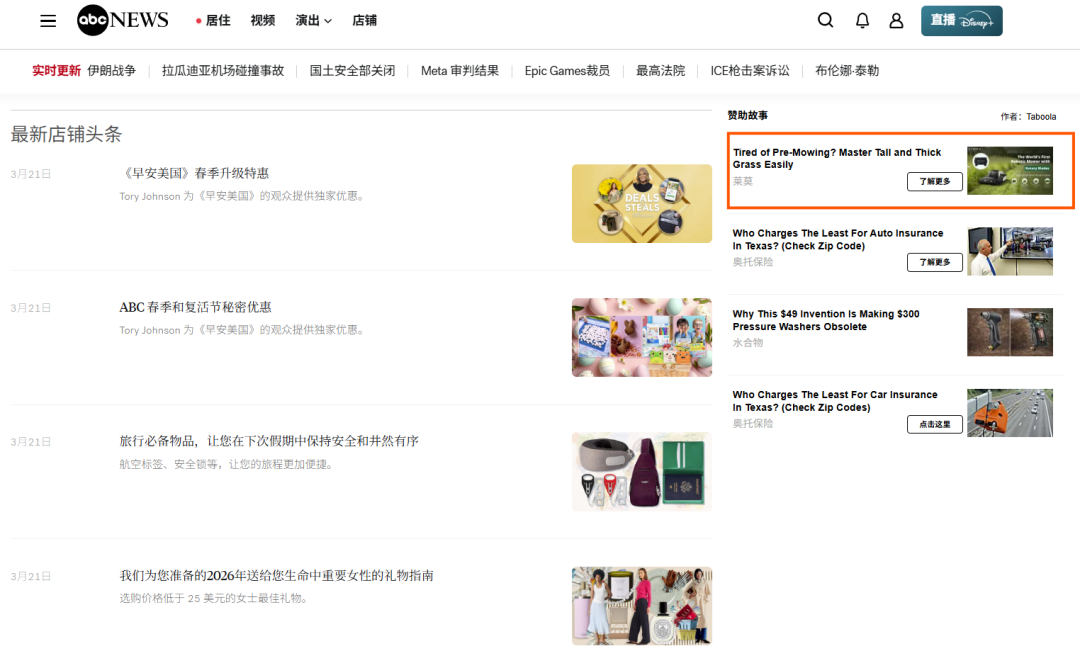The height and width of the screenshot is (651, 1080).
Task: Open notifications bell icon
Action: pos(862,20)
